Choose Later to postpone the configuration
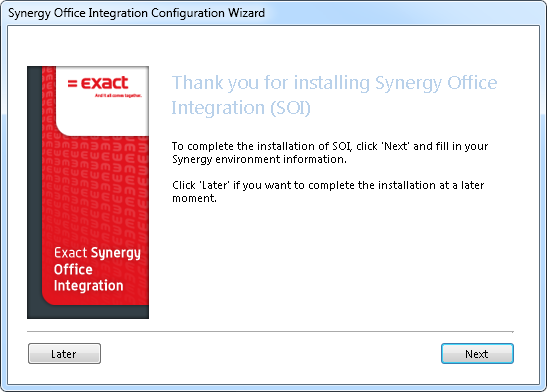Image resolution: width=547 pixels, height=392 pixels. 64,354
